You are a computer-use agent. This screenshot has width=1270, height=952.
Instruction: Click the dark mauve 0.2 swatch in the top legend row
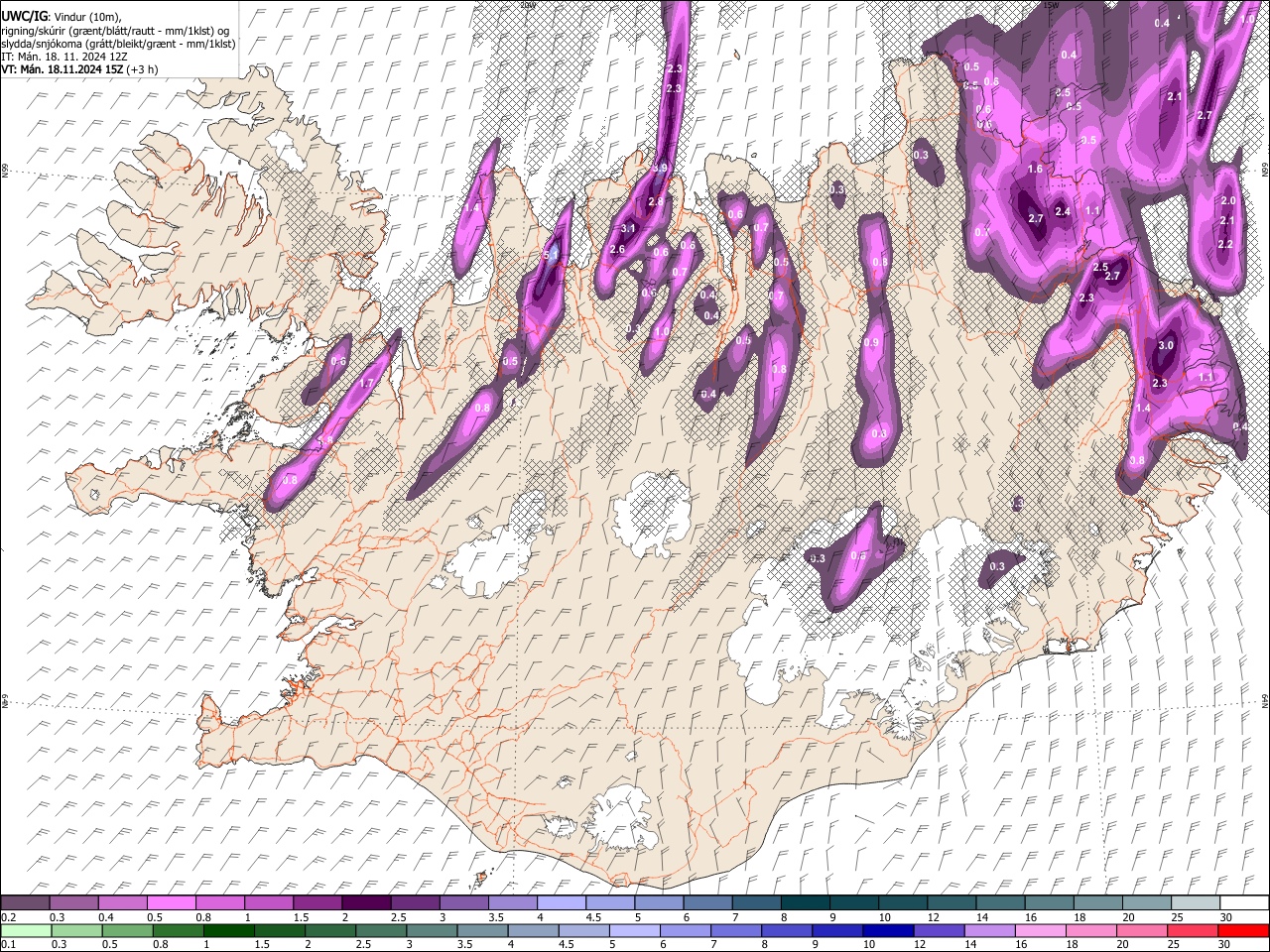point(25,903)
